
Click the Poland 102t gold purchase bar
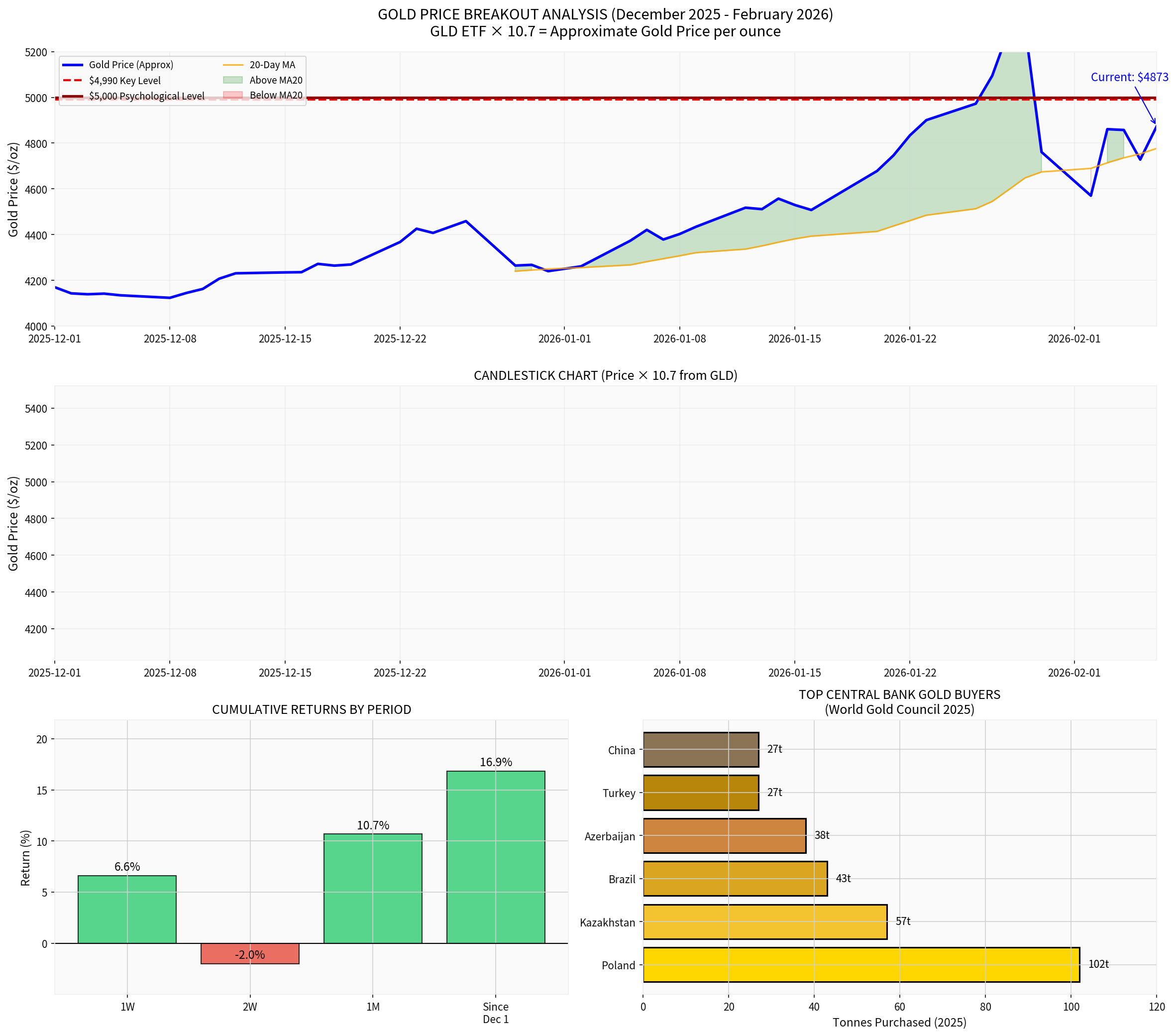pos(863,965)
